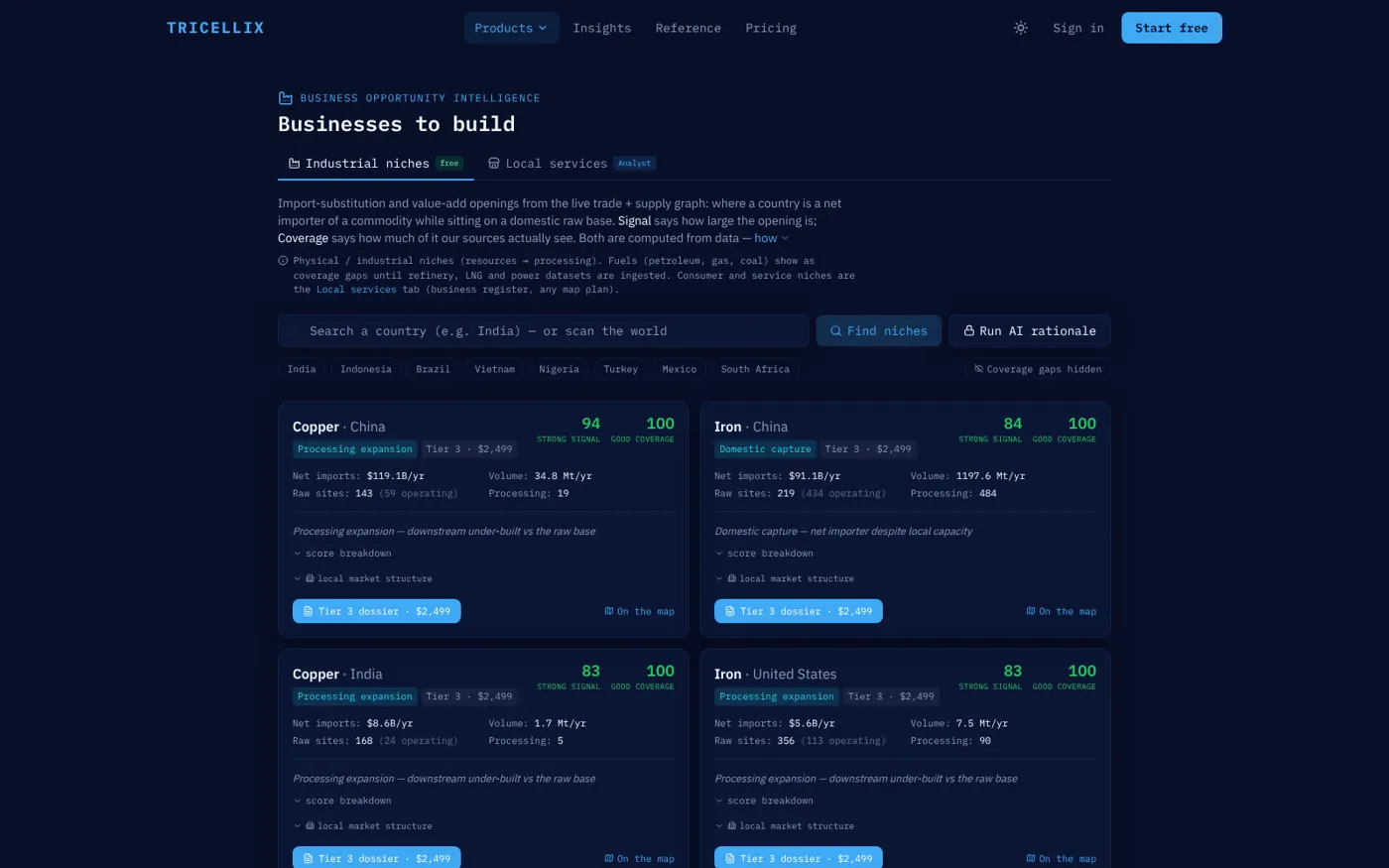Viewport: 1389px width, 868px height.
Task: Open Tier 3 dossier for Iron United States
Action: [x=799, y=858]
